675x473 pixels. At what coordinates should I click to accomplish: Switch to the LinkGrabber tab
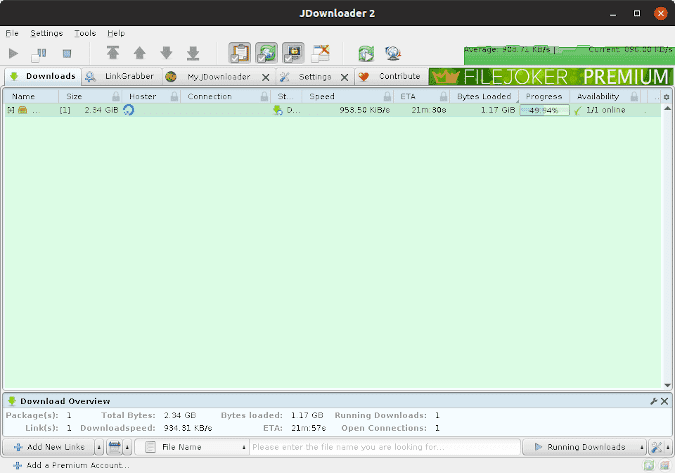(122, 76)
